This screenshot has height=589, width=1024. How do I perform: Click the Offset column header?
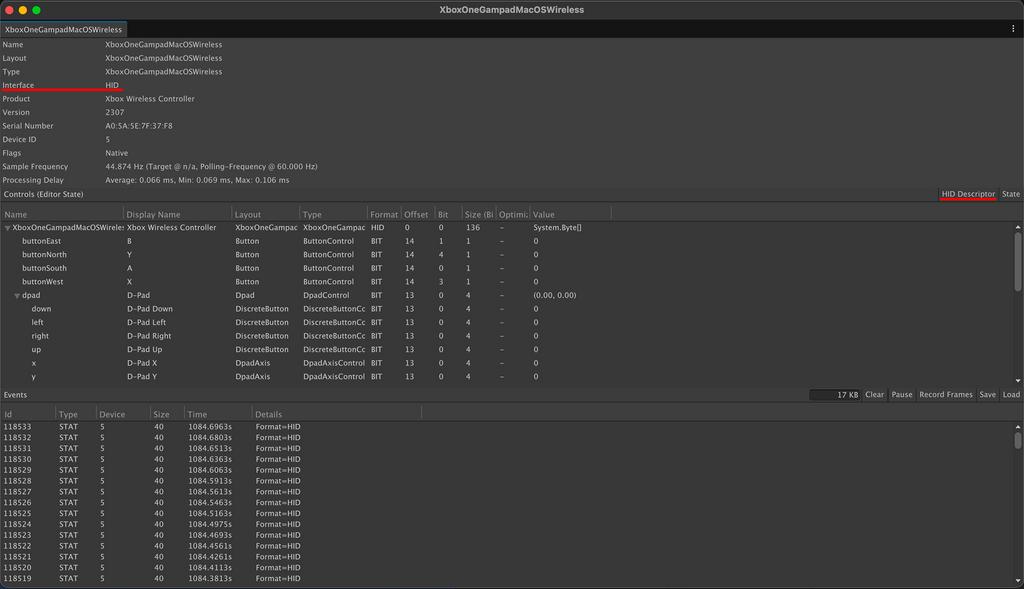417,214
